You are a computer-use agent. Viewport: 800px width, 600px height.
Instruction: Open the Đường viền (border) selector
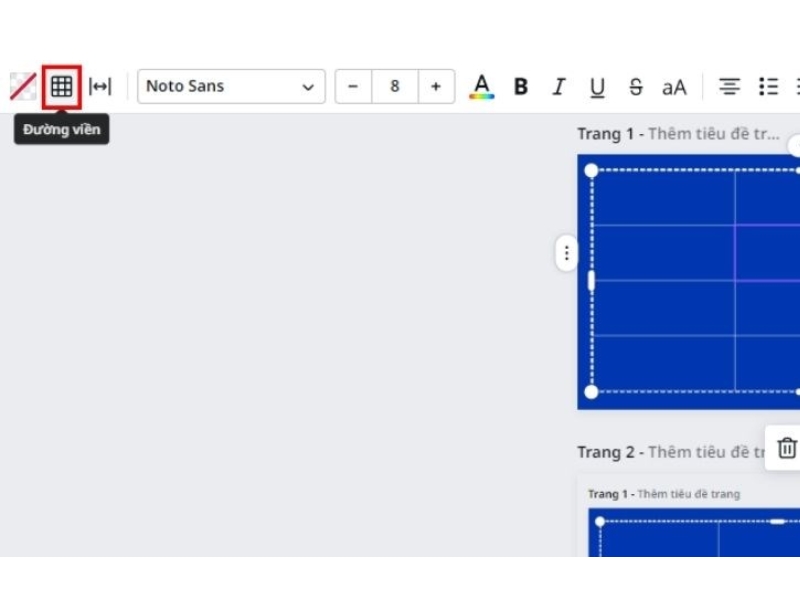click(61, 86)
